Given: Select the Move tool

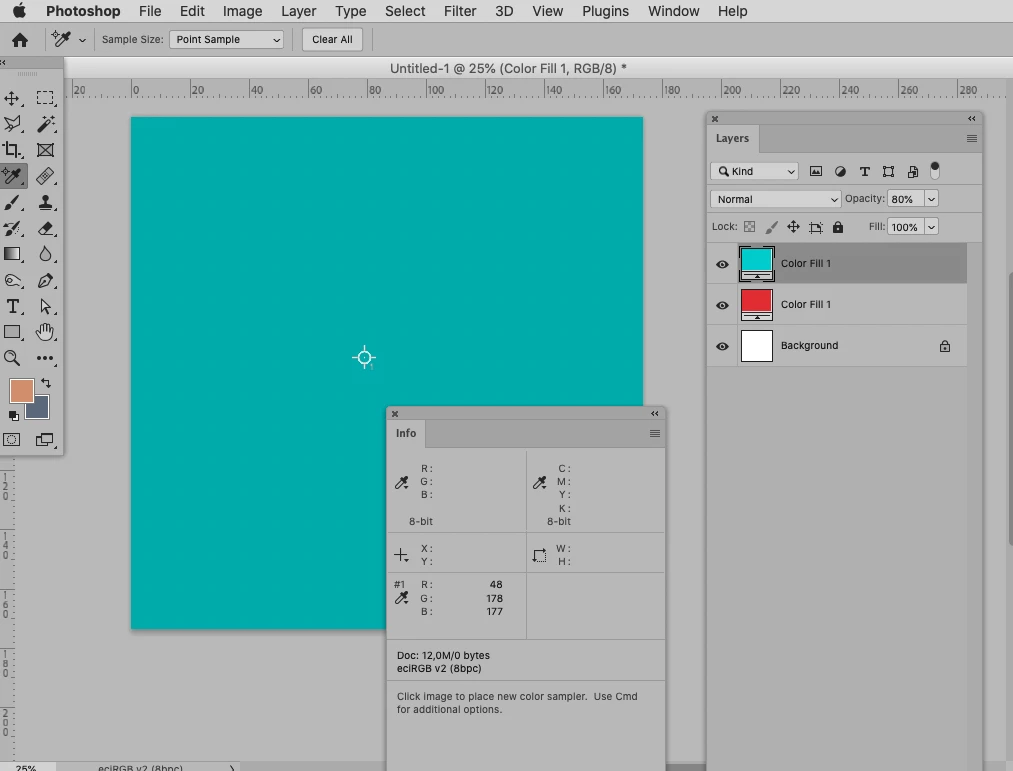Looking at the screenshot, I should coord(12,98).
